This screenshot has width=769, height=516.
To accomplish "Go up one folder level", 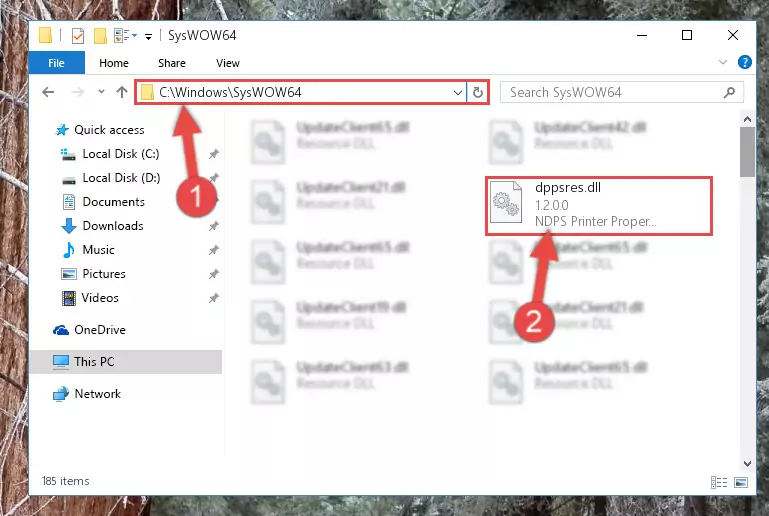I will (122, 92).
